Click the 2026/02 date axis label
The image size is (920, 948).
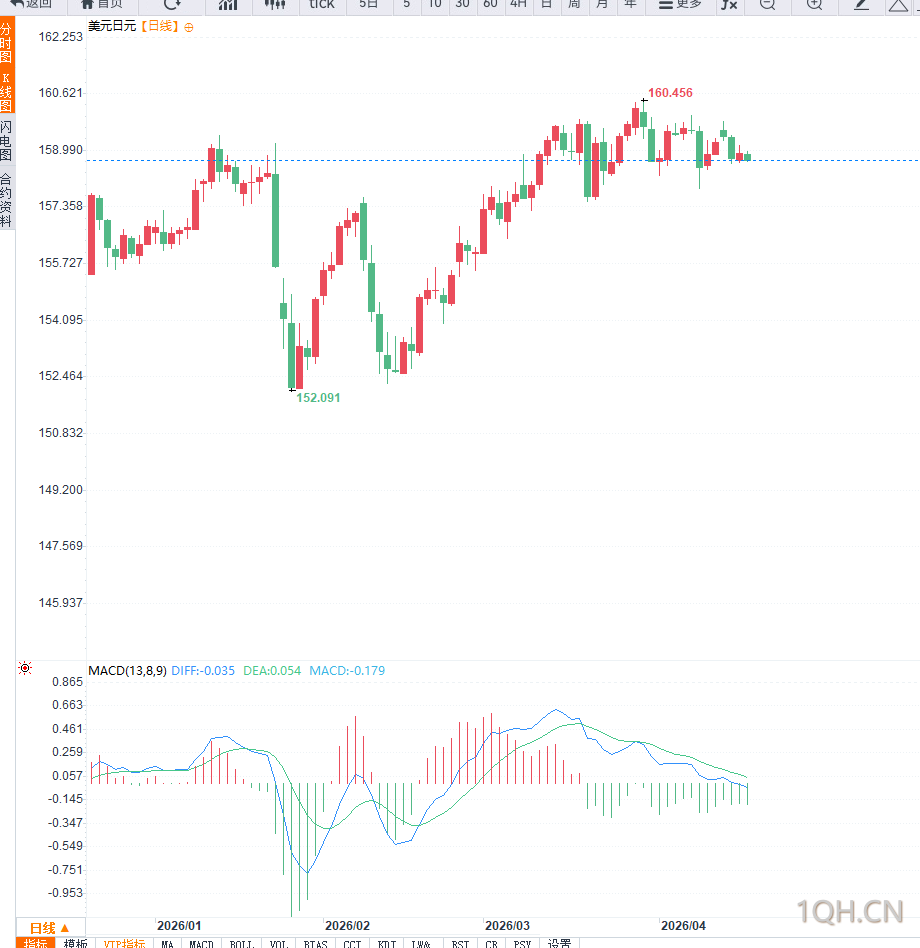347,926
